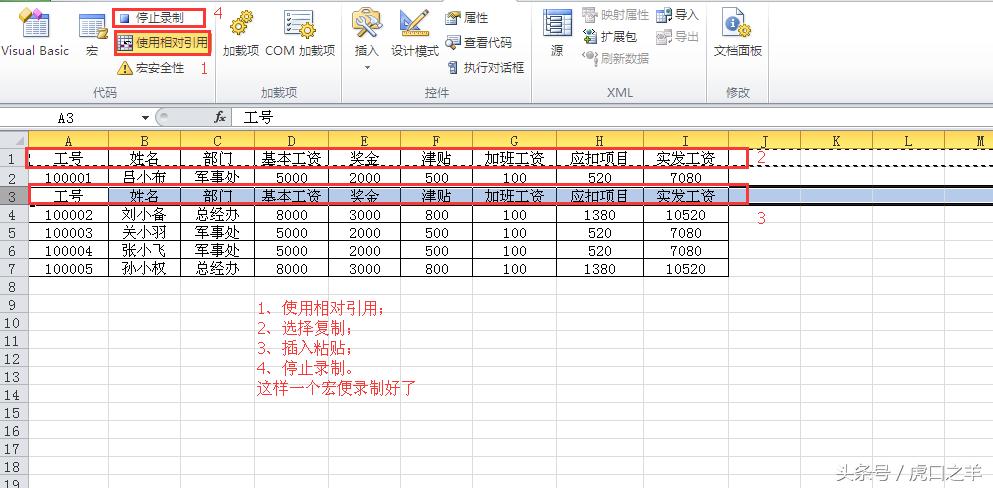Click cell B2 吕小布

pos(144,178)
